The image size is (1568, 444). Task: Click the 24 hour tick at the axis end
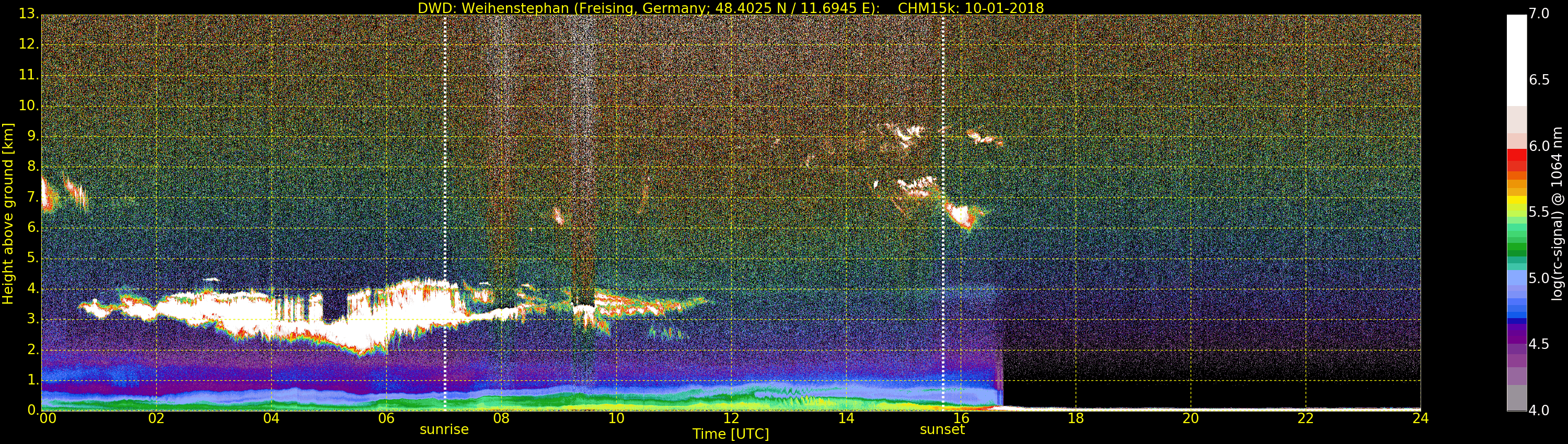[x=1420, y=418]
